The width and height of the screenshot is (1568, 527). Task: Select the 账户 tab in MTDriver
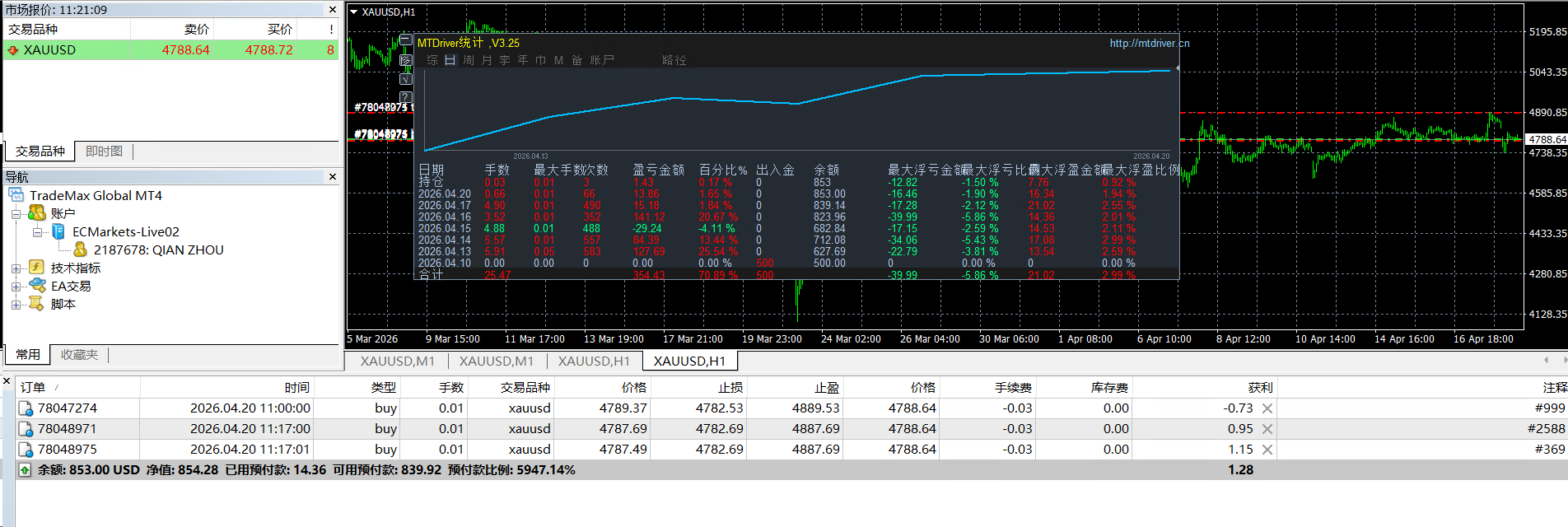(x=602, y=60)
